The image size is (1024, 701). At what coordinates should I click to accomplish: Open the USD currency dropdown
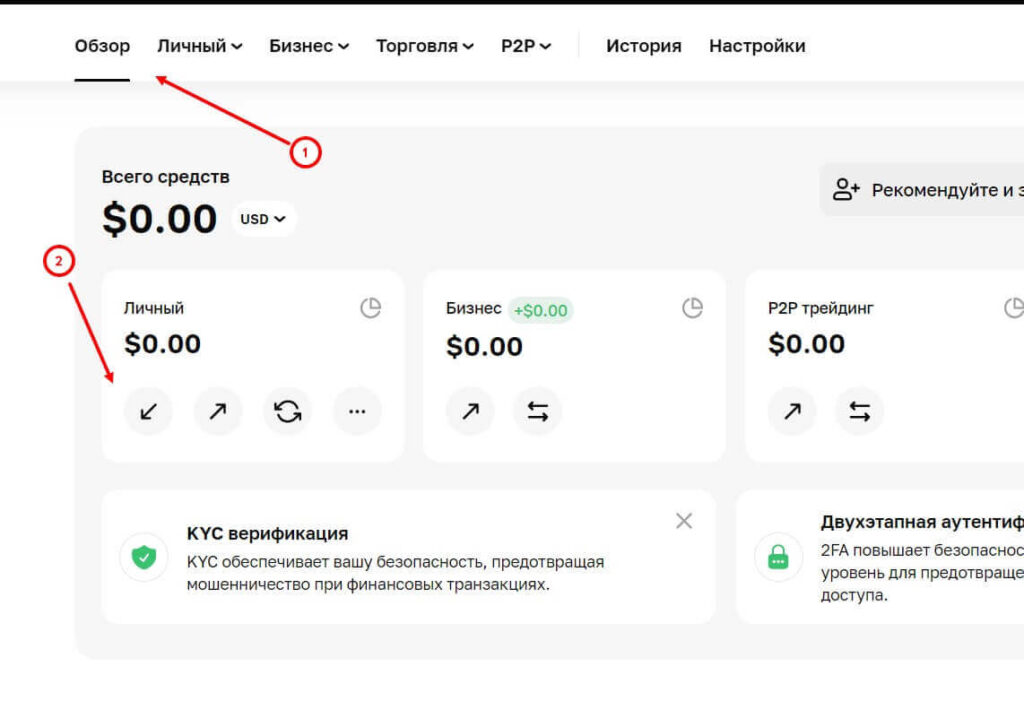click(262, 219)
